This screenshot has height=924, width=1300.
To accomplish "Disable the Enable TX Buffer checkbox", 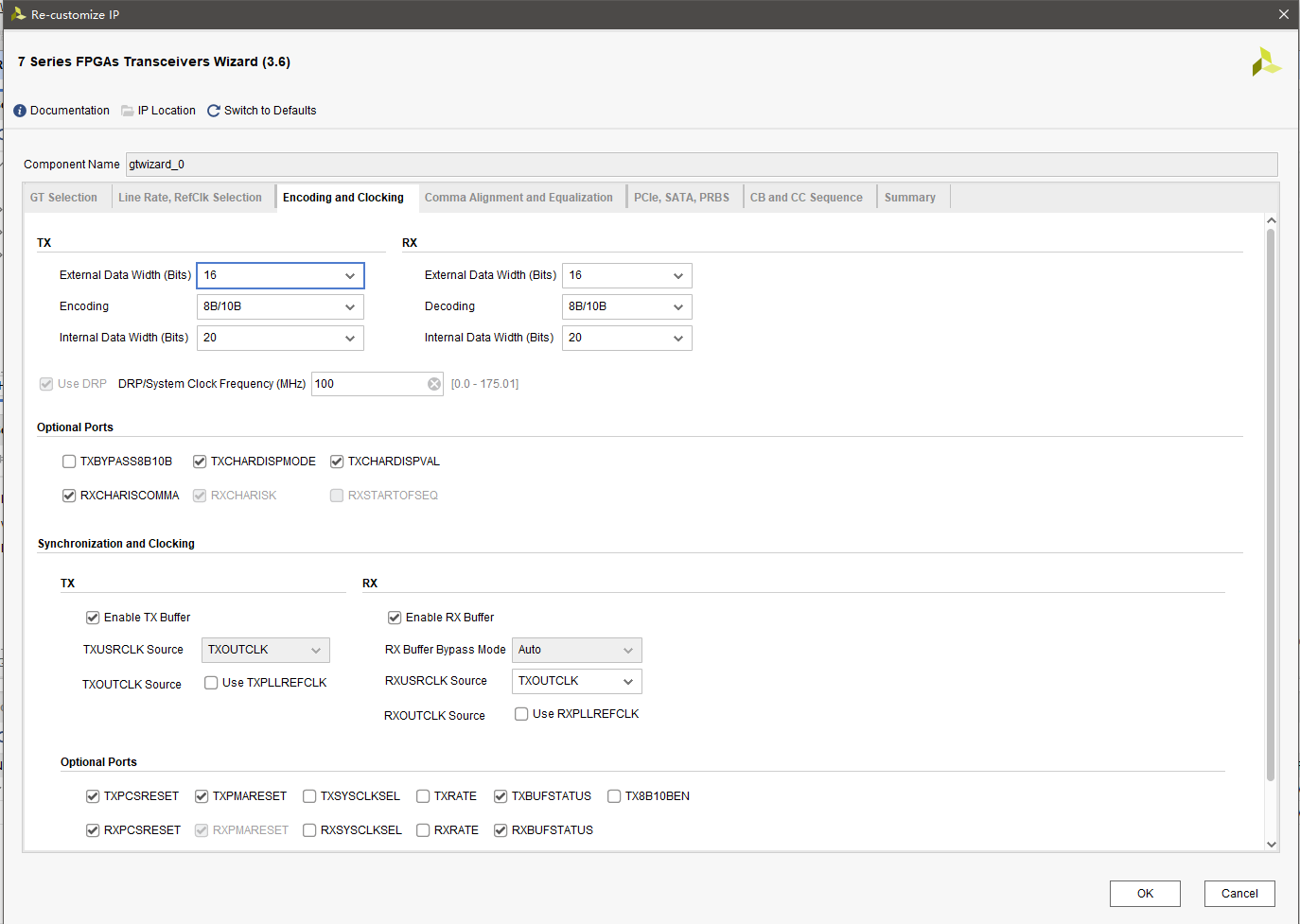I will tap(93, 618).
